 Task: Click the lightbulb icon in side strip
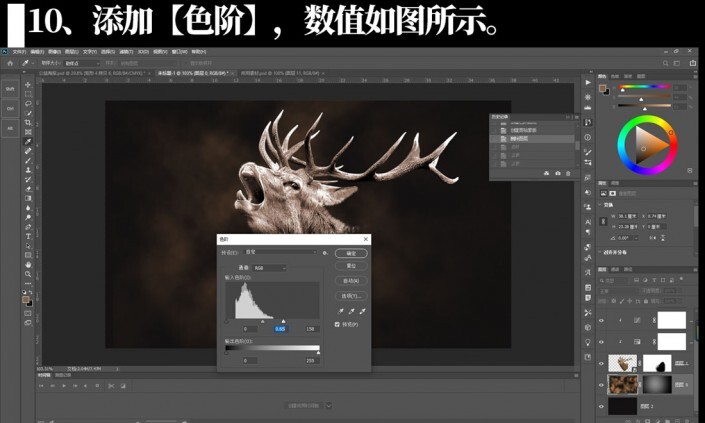tap(588, 342)
